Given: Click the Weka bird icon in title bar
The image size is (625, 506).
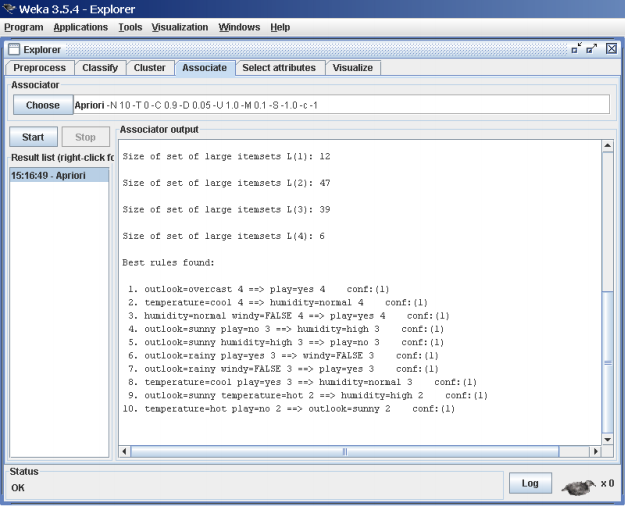Looking at the screenshot, I should coord(8,8).
